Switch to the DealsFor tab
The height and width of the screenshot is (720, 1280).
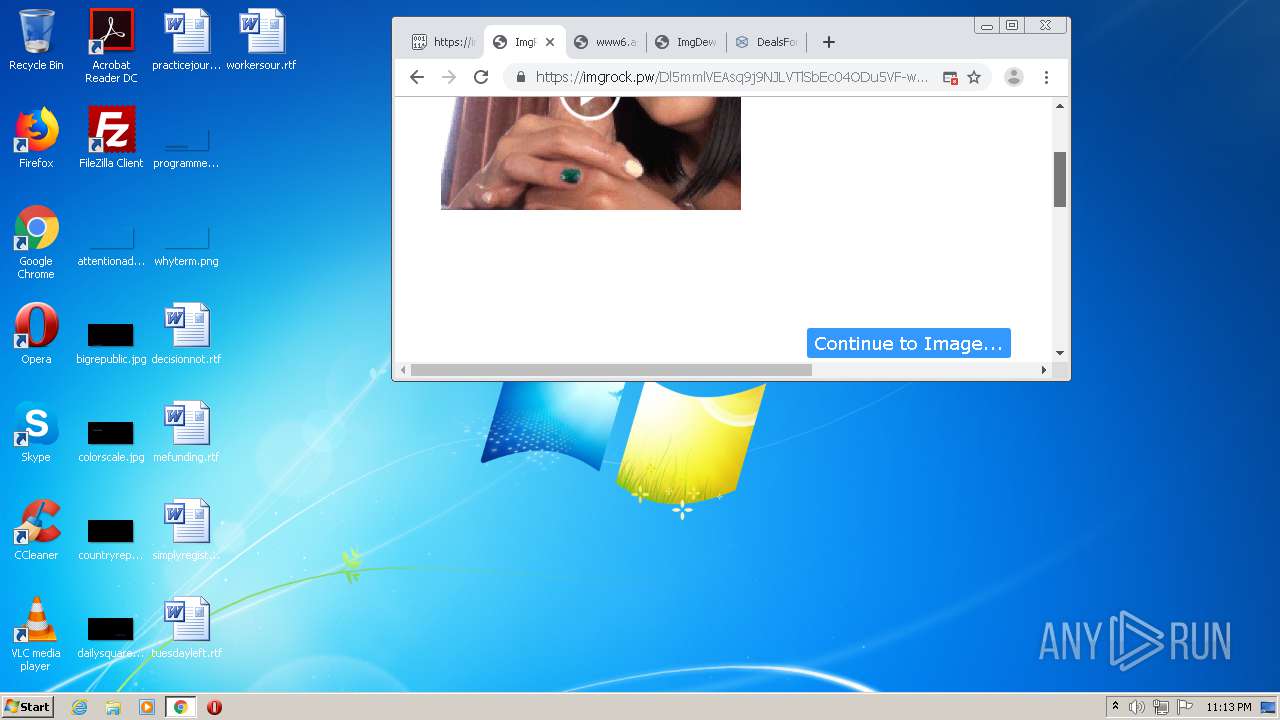[x=767, y=42]
